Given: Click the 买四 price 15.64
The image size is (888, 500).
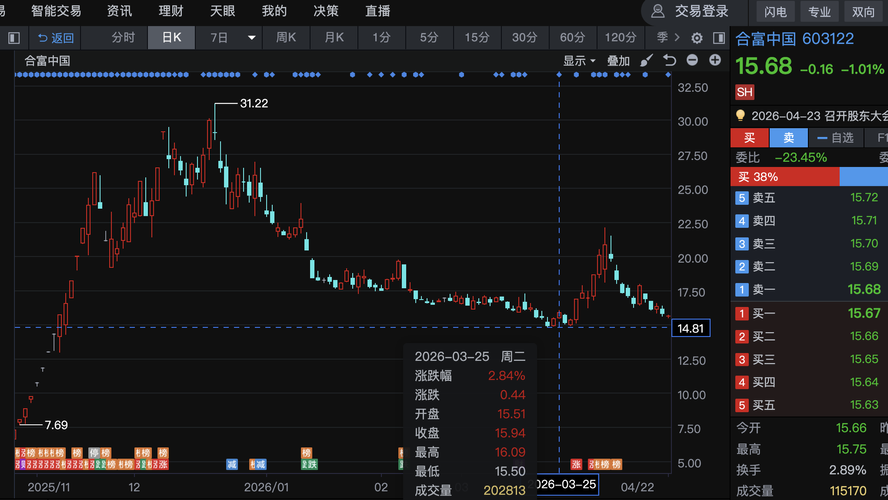Looking at the screenshot, I should (864, 382).
